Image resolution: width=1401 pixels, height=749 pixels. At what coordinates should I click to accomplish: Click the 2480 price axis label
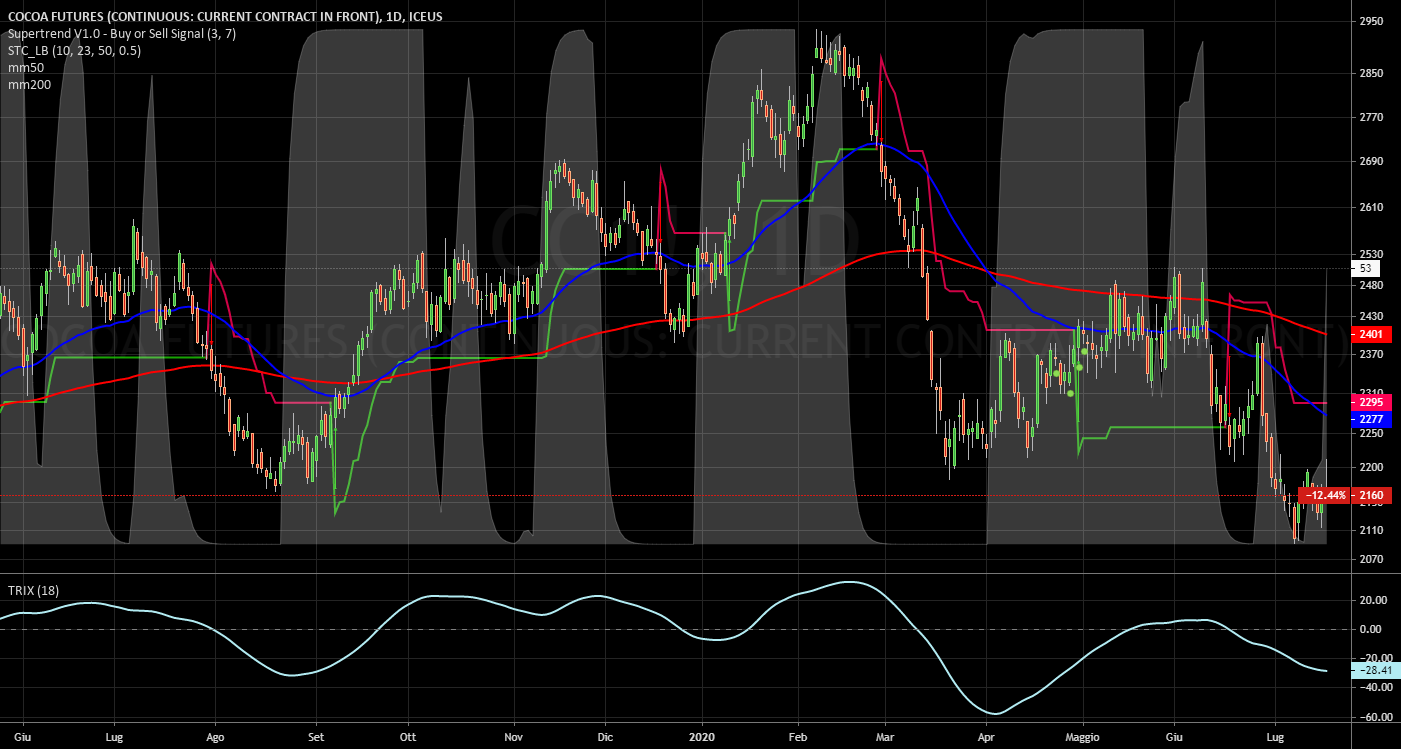click(x=1371, y=285)
